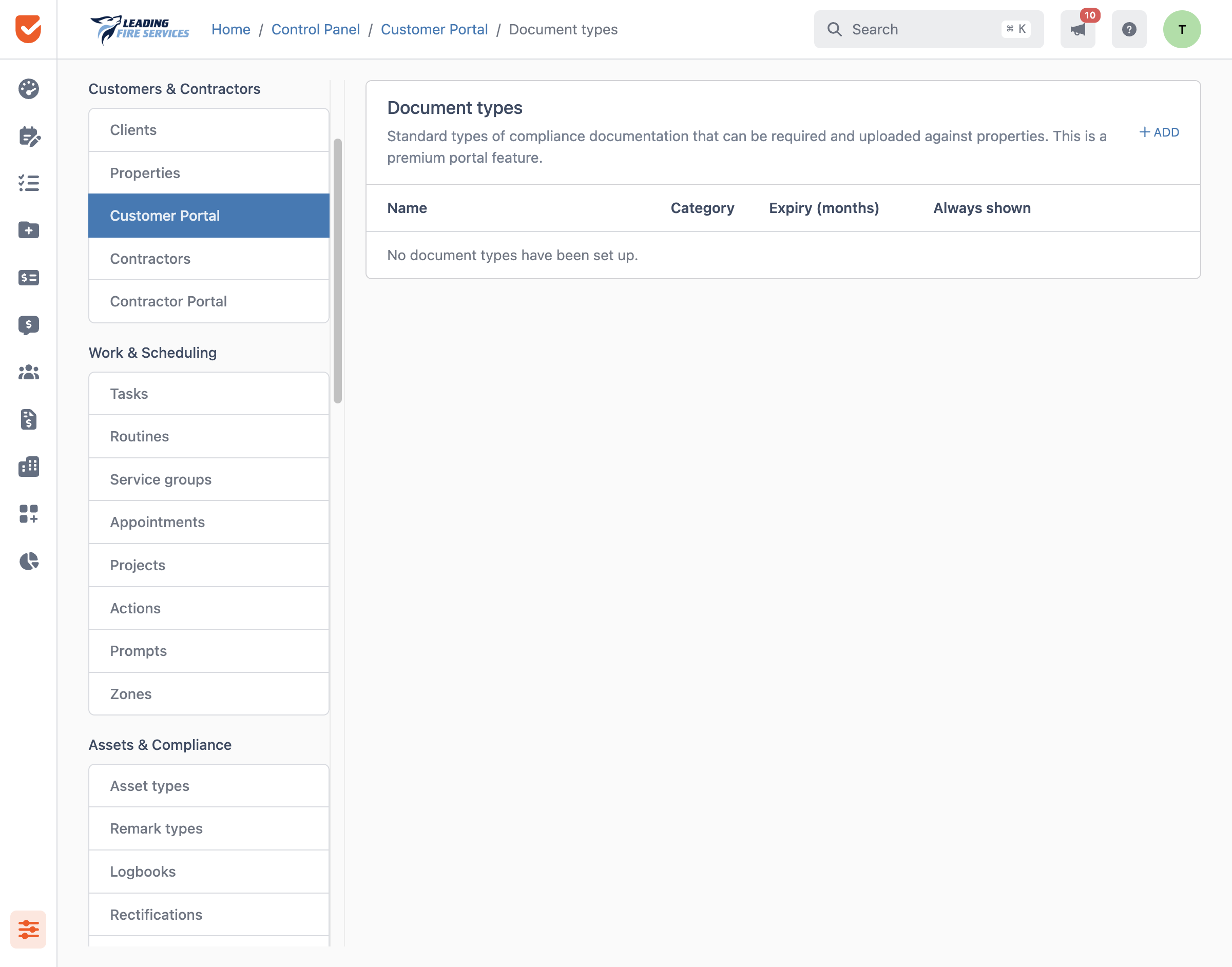Image resolution: width=1232 pixels, height=967 pixels.
Task: Open the task checklist icon in sidebar
Action: point(28,183)
